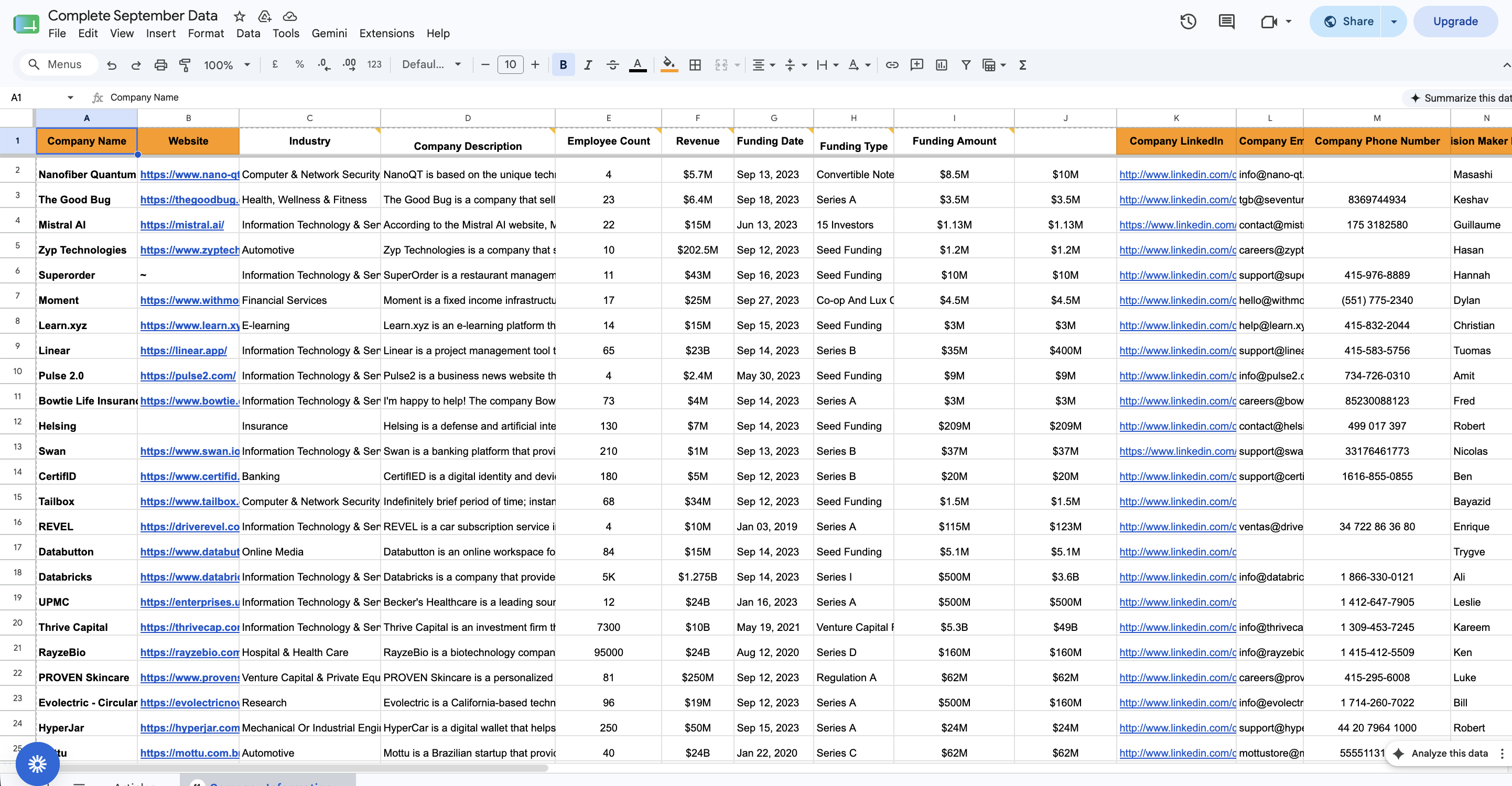Click Increase decimal places icon

click(x=349, y=64)
